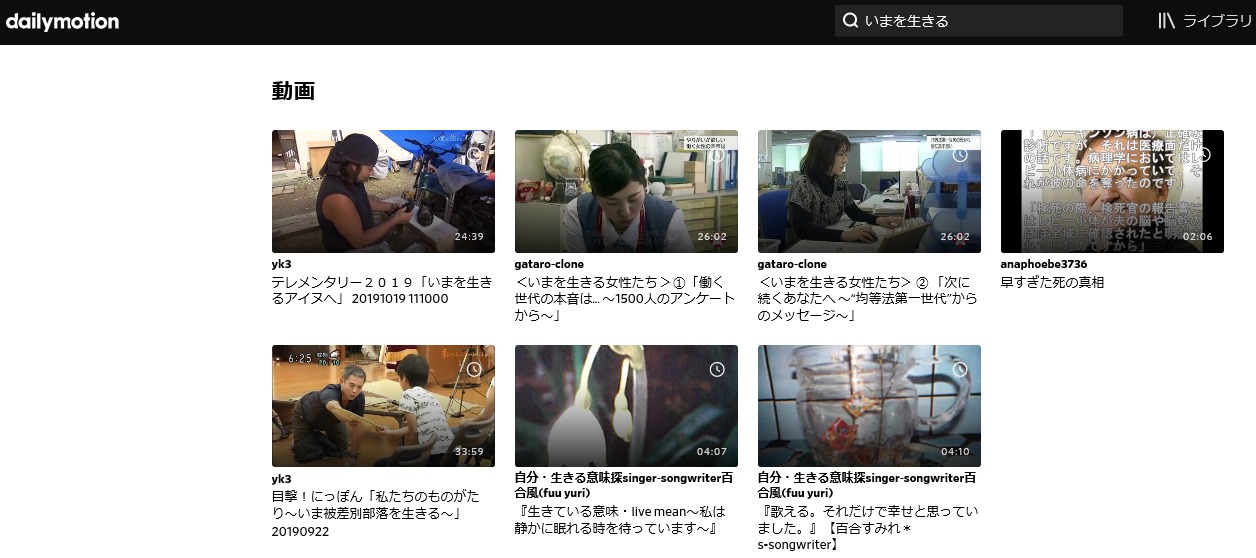Click title ＜いまを生きる女性たち＞②「次に続くあなたへ
Screen dimensions: 1256x558
pos(866,299)
